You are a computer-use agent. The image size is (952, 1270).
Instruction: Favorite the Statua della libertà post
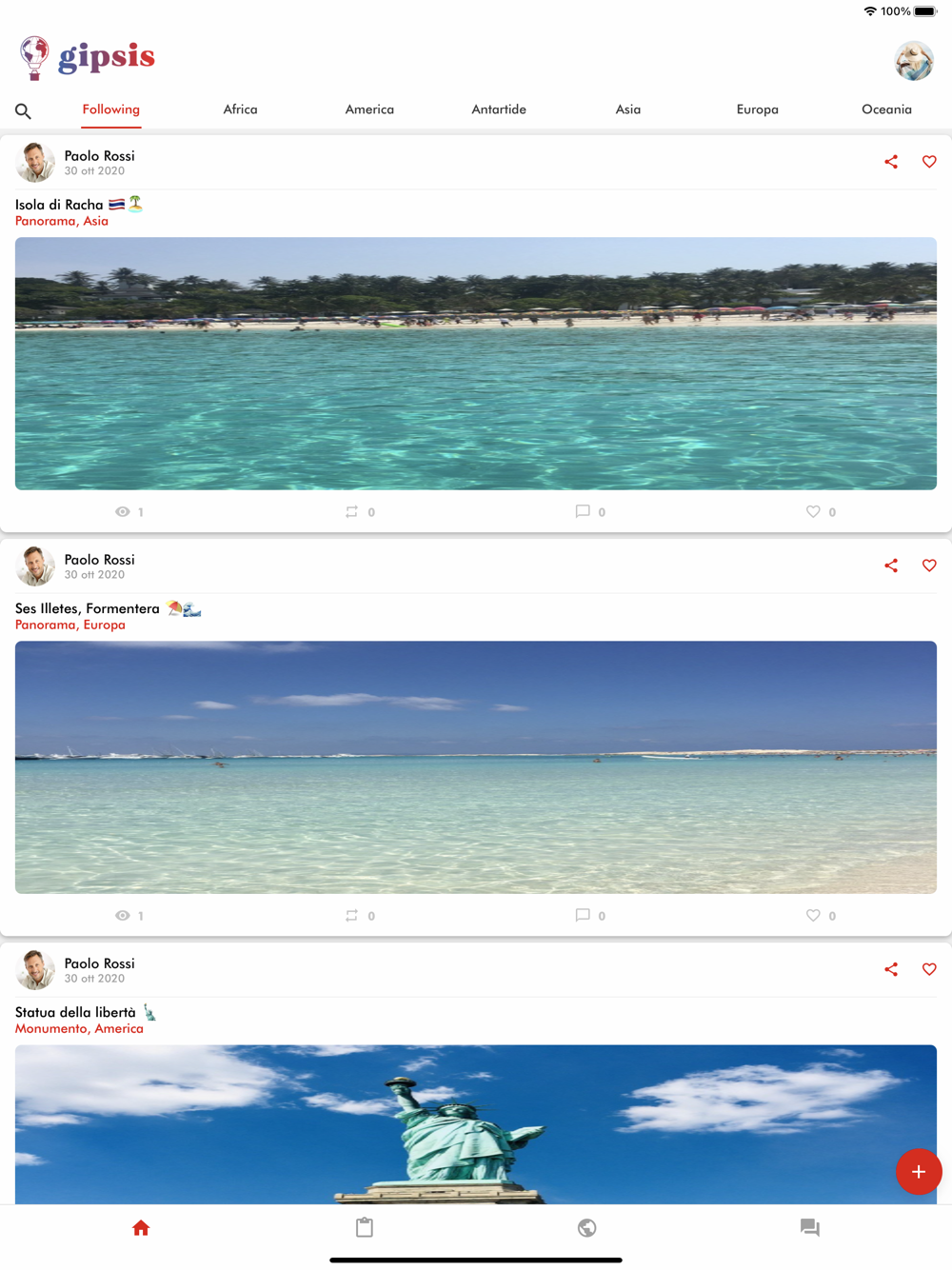(929, 969)
